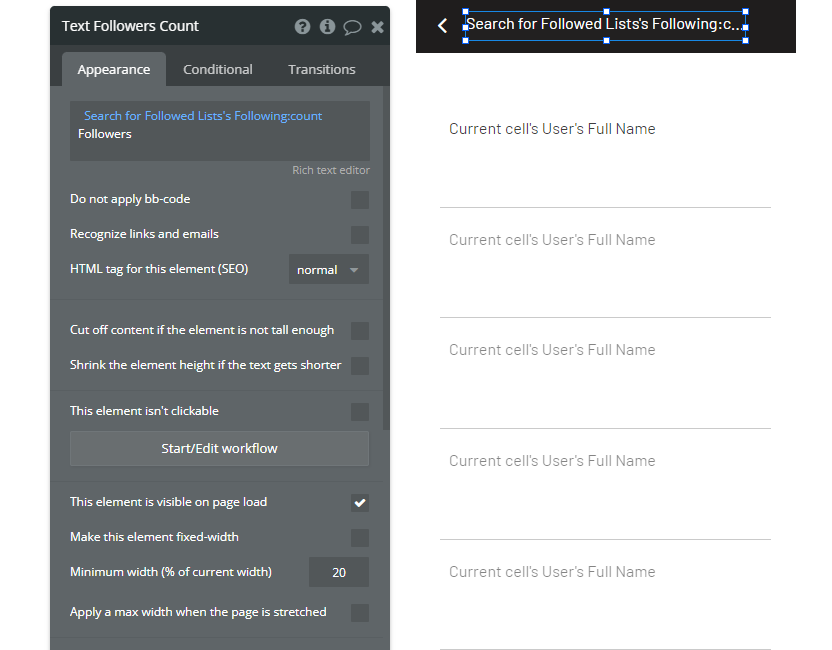Click the Minimum width input field

[x=338, y=573]
